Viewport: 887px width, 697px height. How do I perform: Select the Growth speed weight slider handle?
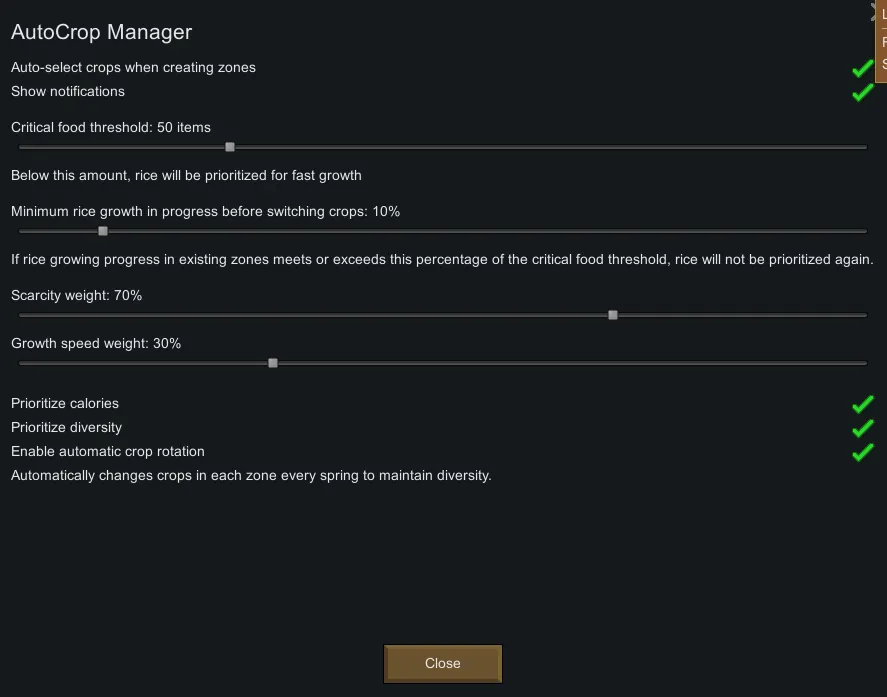coord(273,363)
